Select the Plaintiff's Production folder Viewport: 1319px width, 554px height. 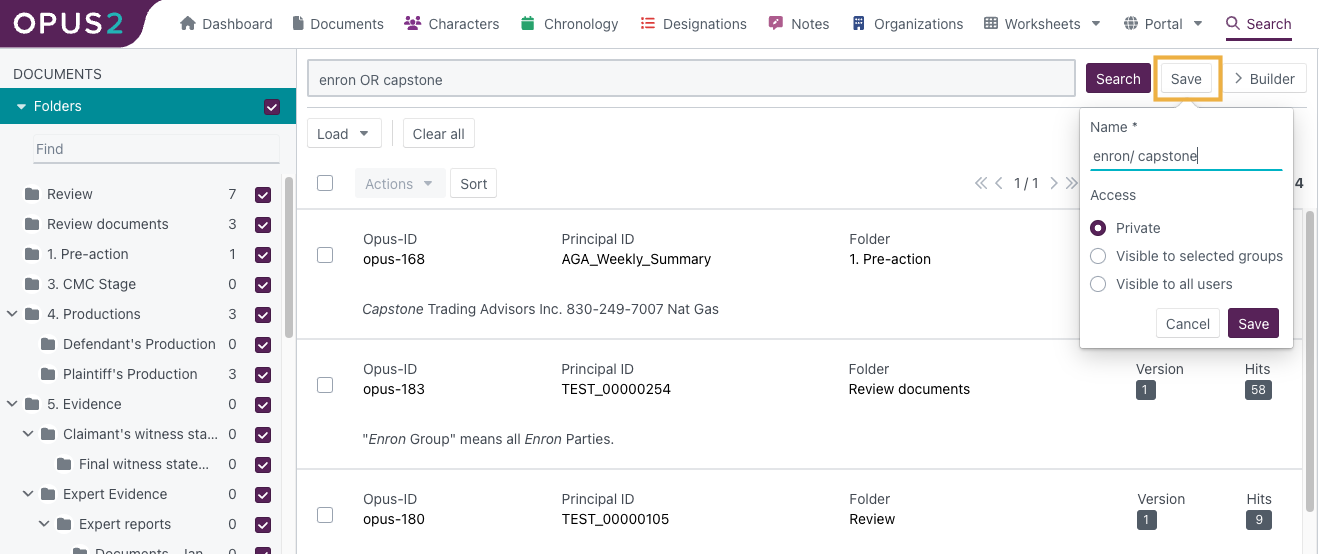(x=130, y=374)
